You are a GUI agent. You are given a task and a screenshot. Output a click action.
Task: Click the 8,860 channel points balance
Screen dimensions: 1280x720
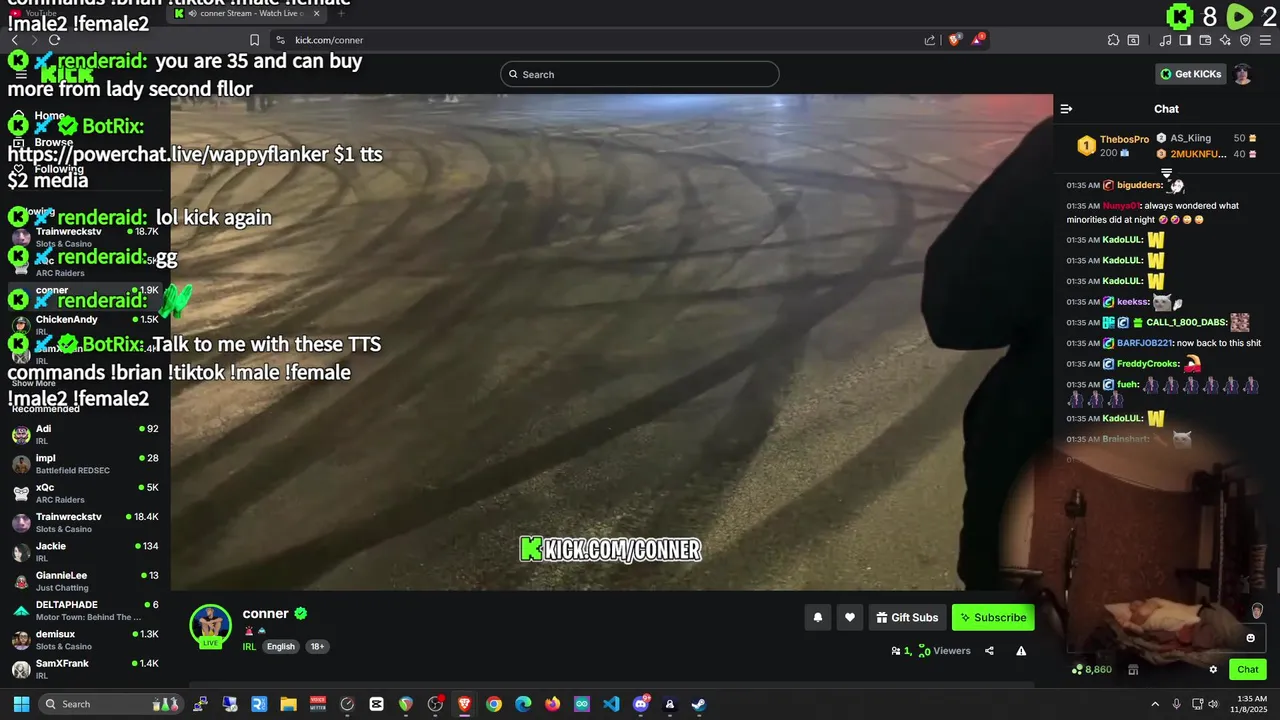[x=1092, y=670]
